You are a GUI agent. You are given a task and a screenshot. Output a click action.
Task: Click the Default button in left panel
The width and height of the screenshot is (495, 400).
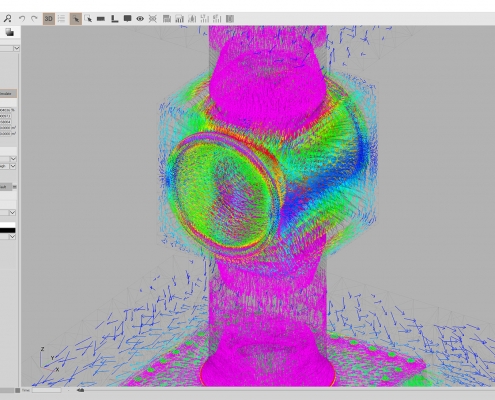tap(6, 187)
